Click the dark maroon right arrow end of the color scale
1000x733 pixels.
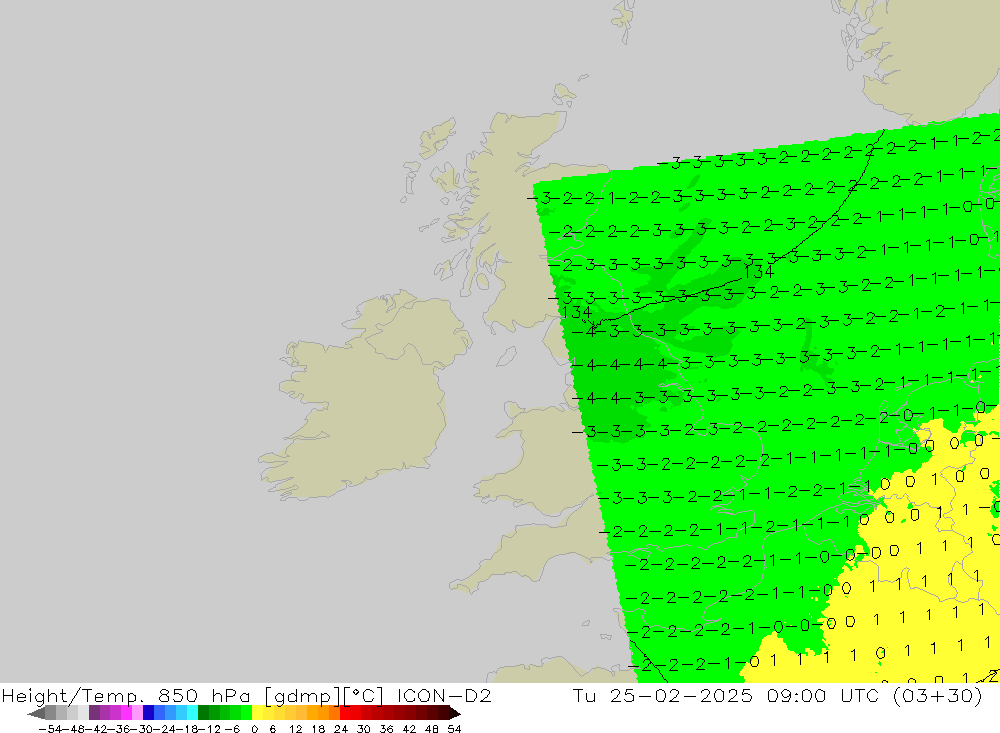[x=455, y=713]
